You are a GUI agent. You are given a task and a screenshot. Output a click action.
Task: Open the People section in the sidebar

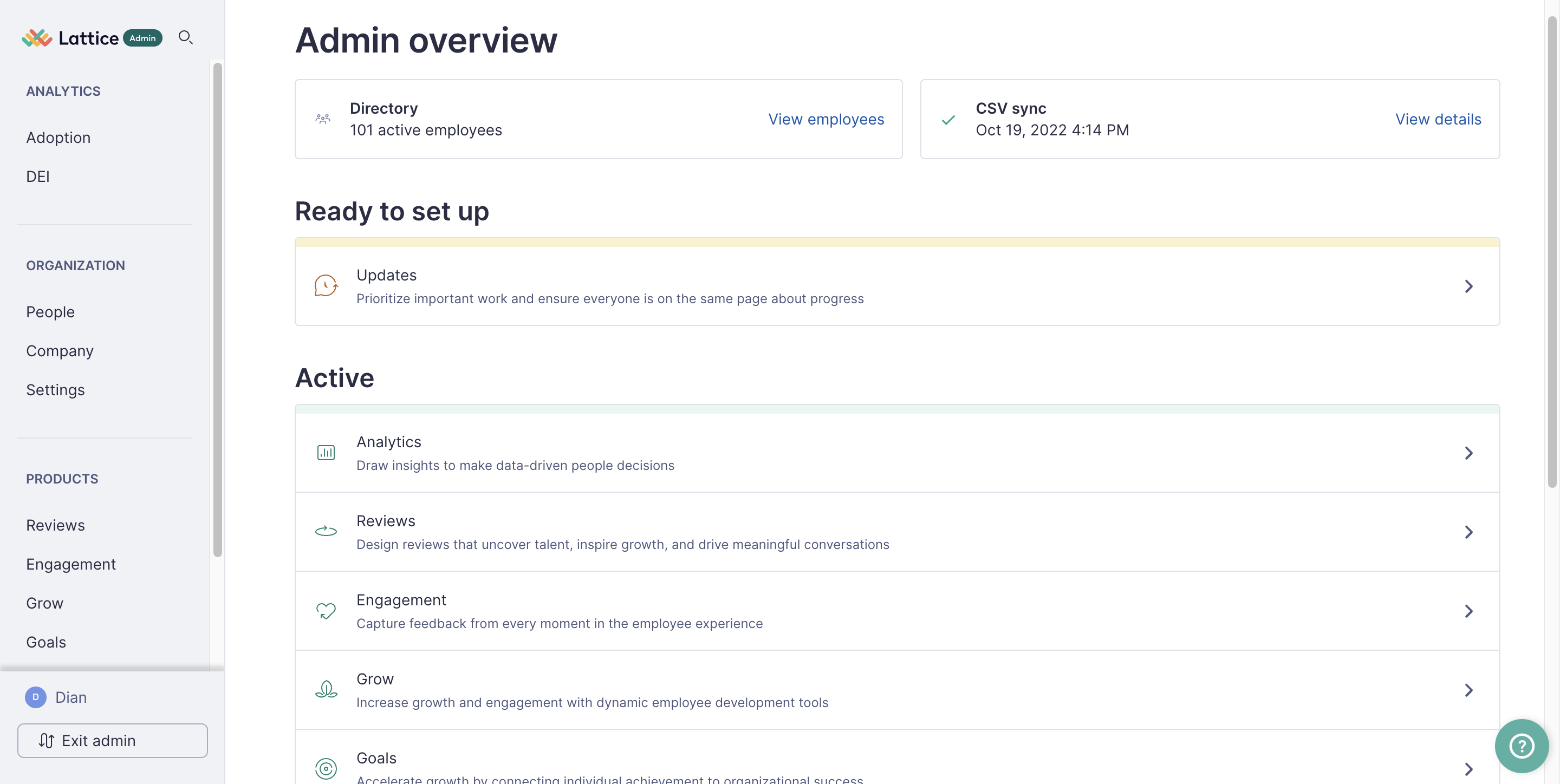(50, 312)
